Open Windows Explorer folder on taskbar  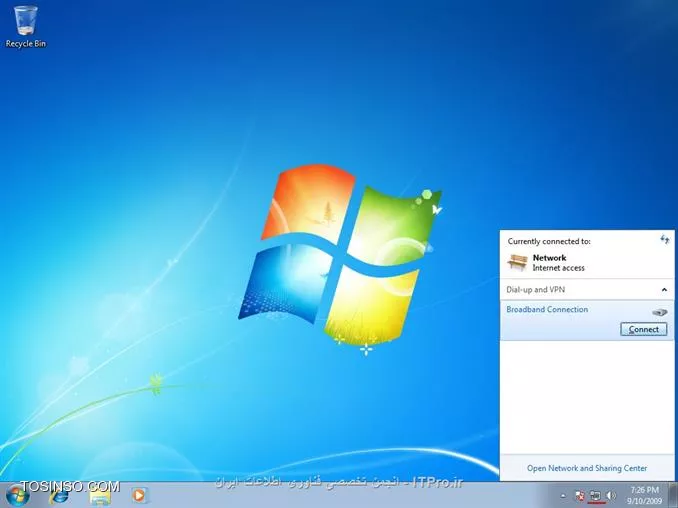pos(100,496)
